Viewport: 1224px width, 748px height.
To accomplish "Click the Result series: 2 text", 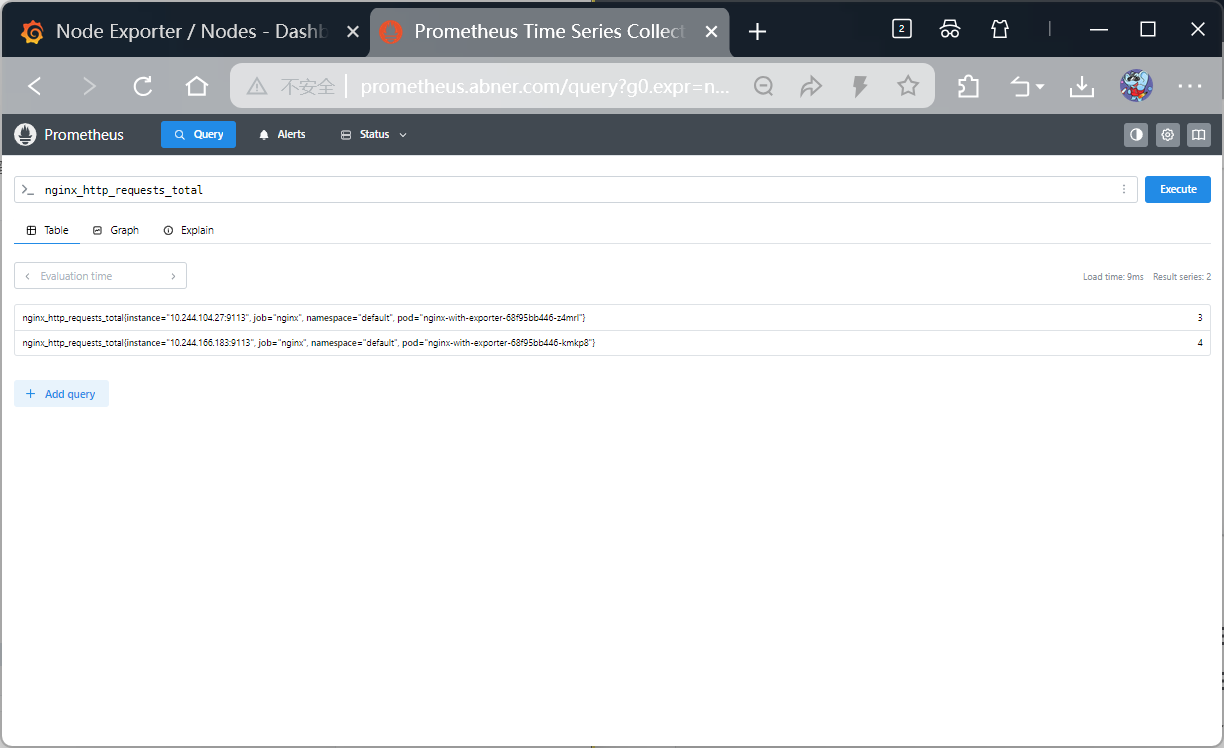I will [1182, 277].
